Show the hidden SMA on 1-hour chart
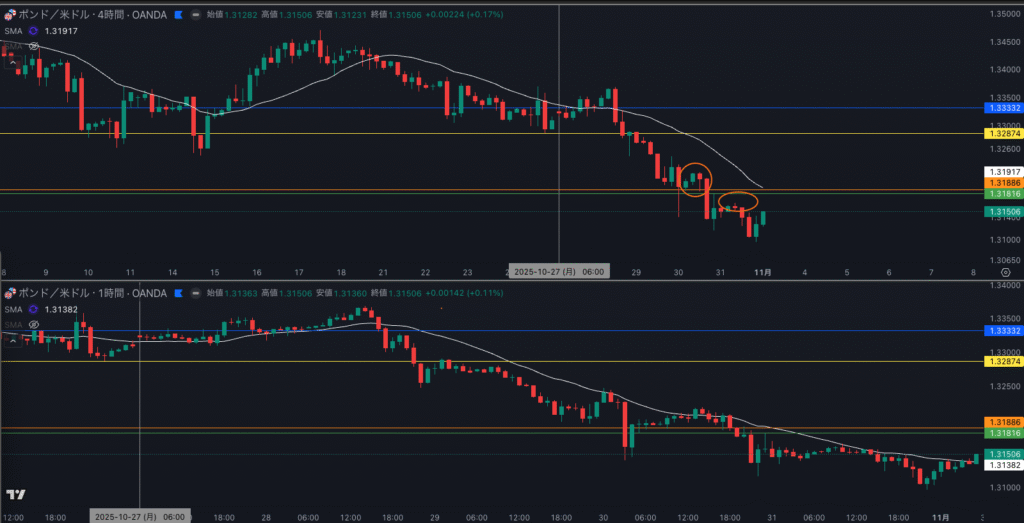 click(x=34, y=324)
